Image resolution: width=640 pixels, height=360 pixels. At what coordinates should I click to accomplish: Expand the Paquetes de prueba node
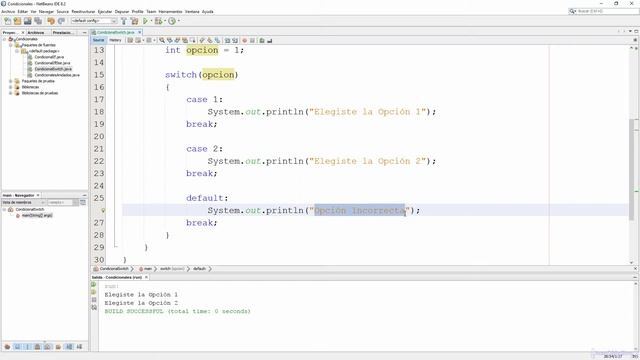[x=11, y=81]
